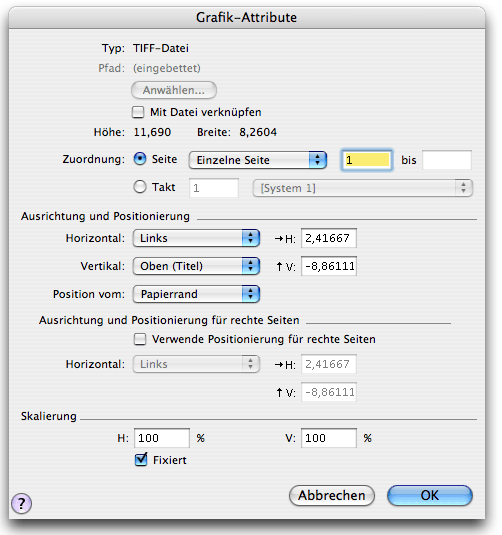Click the OK button
The height and width of the screenshot is (535, 502).
pyautogui.click(x=430, y=495)
